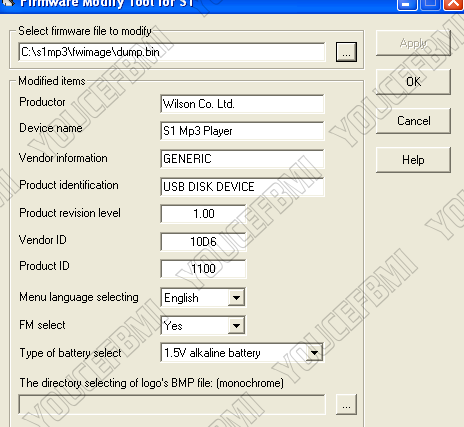Click the empty logo BMP directory field
Image resolution: width=464 pixels, height=427 pixels.
tap(172, 405)
